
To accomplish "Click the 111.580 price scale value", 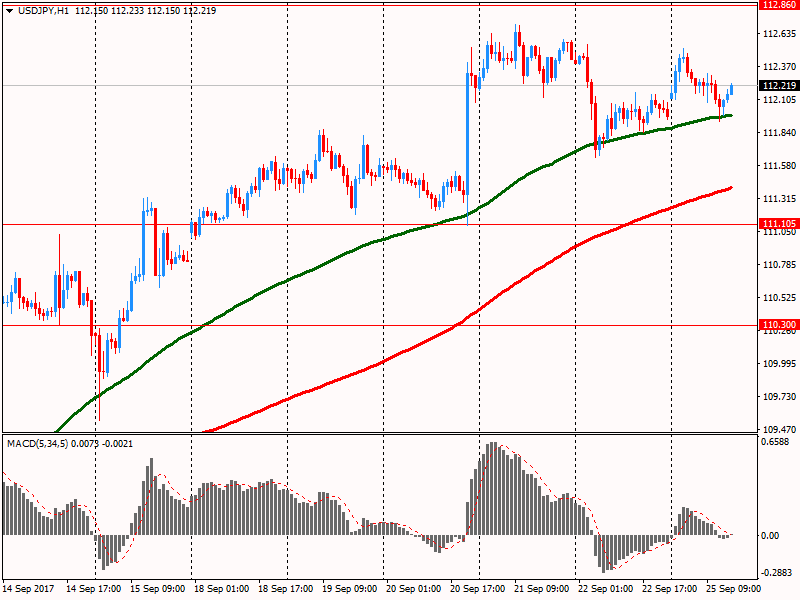I will 779,166.
